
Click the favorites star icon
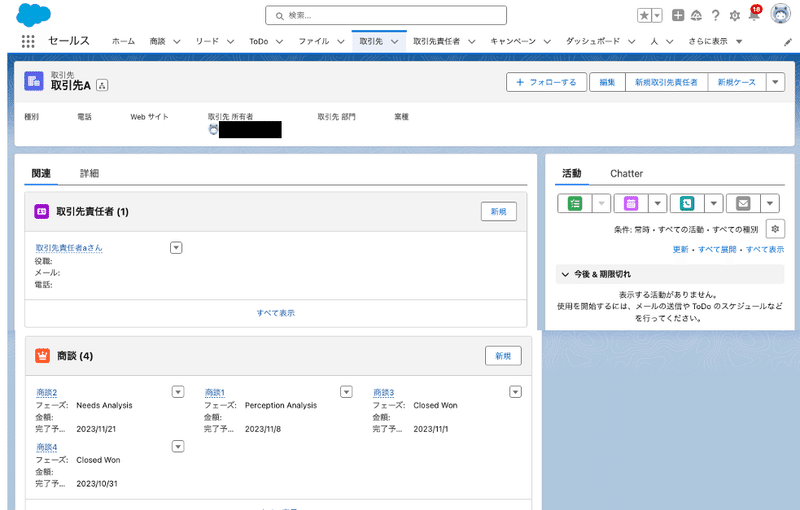pos(644,16)
